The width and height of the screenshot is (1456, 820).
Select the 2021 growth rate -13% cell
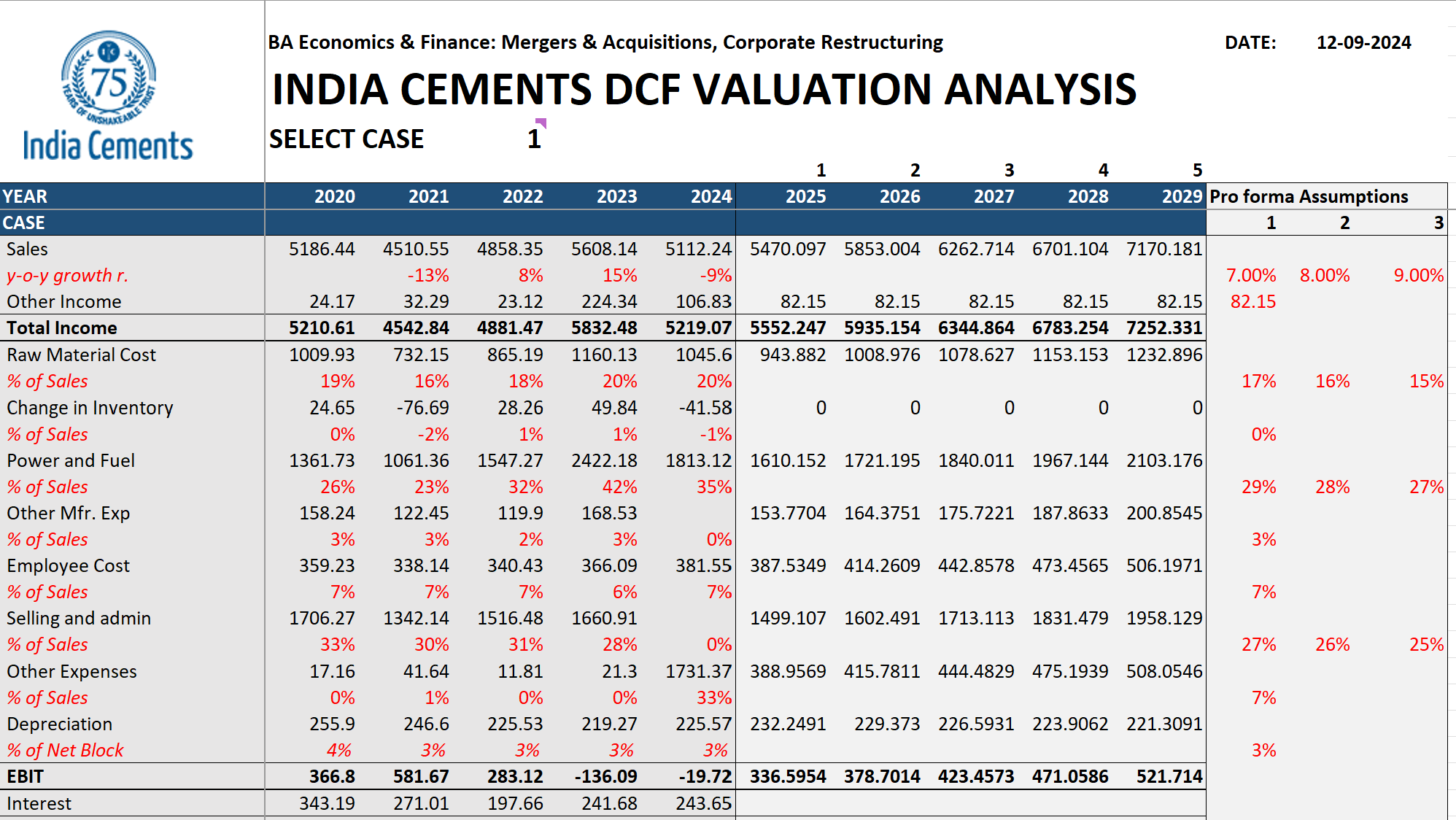(x=428, y=276)
